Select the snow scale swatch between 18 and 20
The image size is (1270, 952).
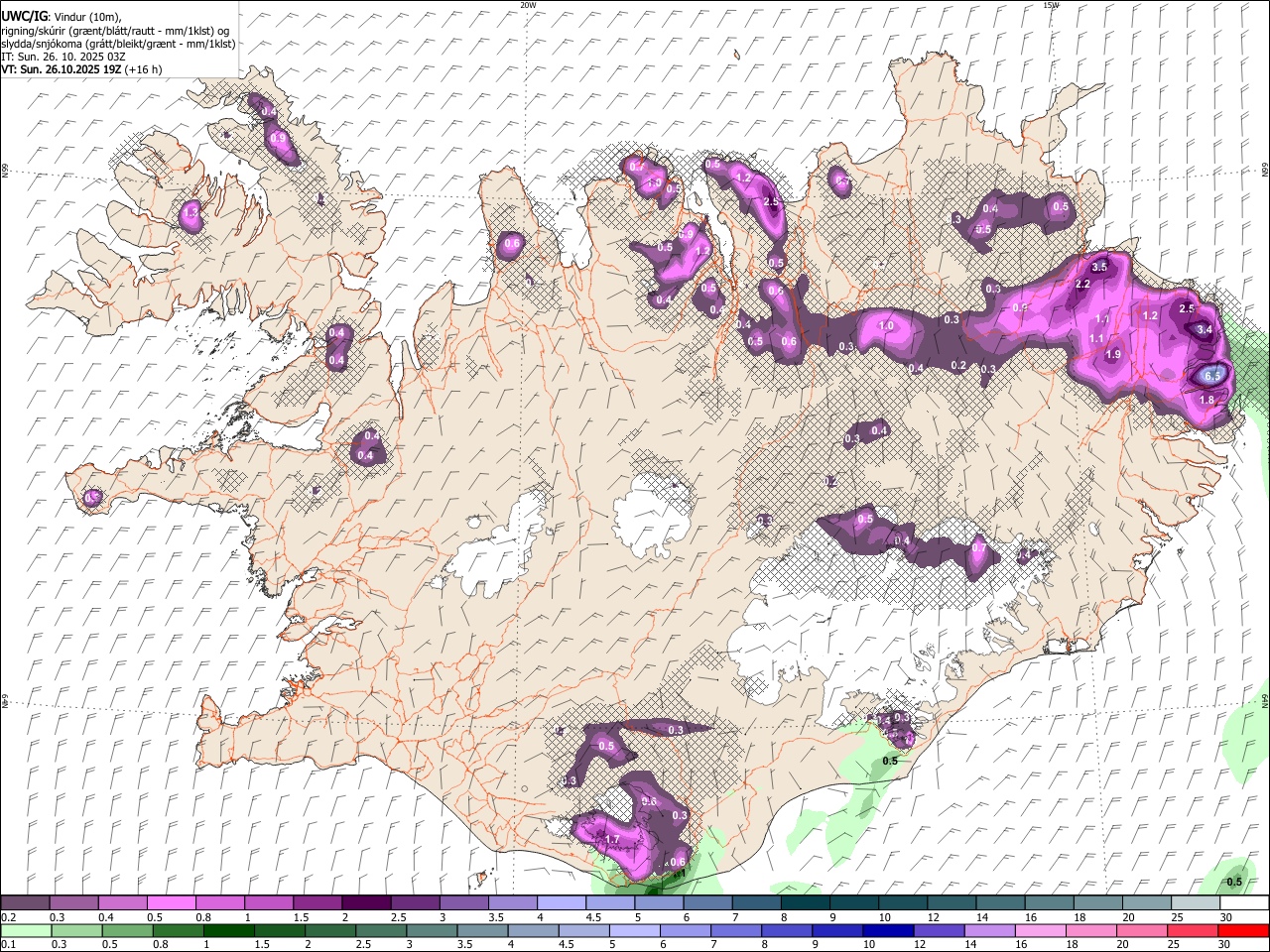[1098, 903]
